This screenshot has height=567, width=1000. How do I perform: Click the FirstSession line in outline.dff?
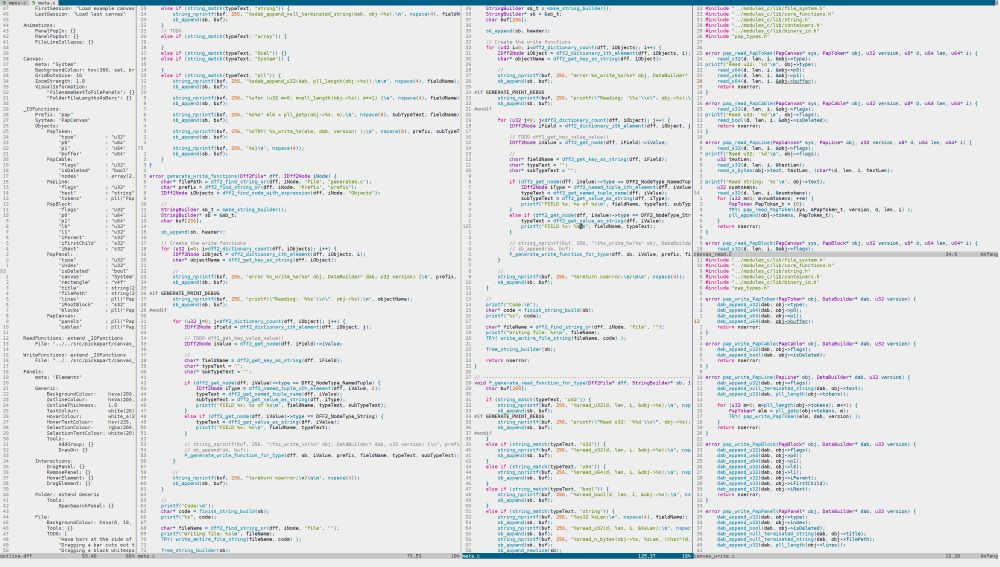tap(84, 8)
